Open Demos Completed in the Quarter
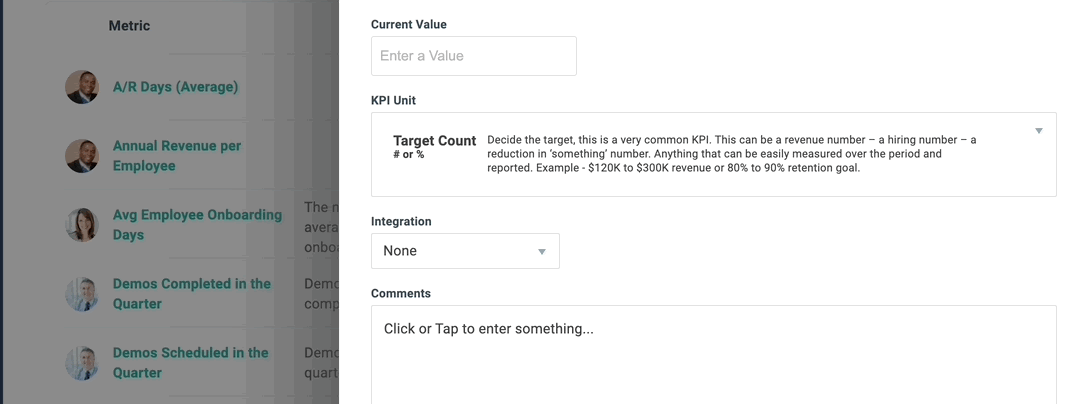Screen dimensions: 1080x404 191,294
